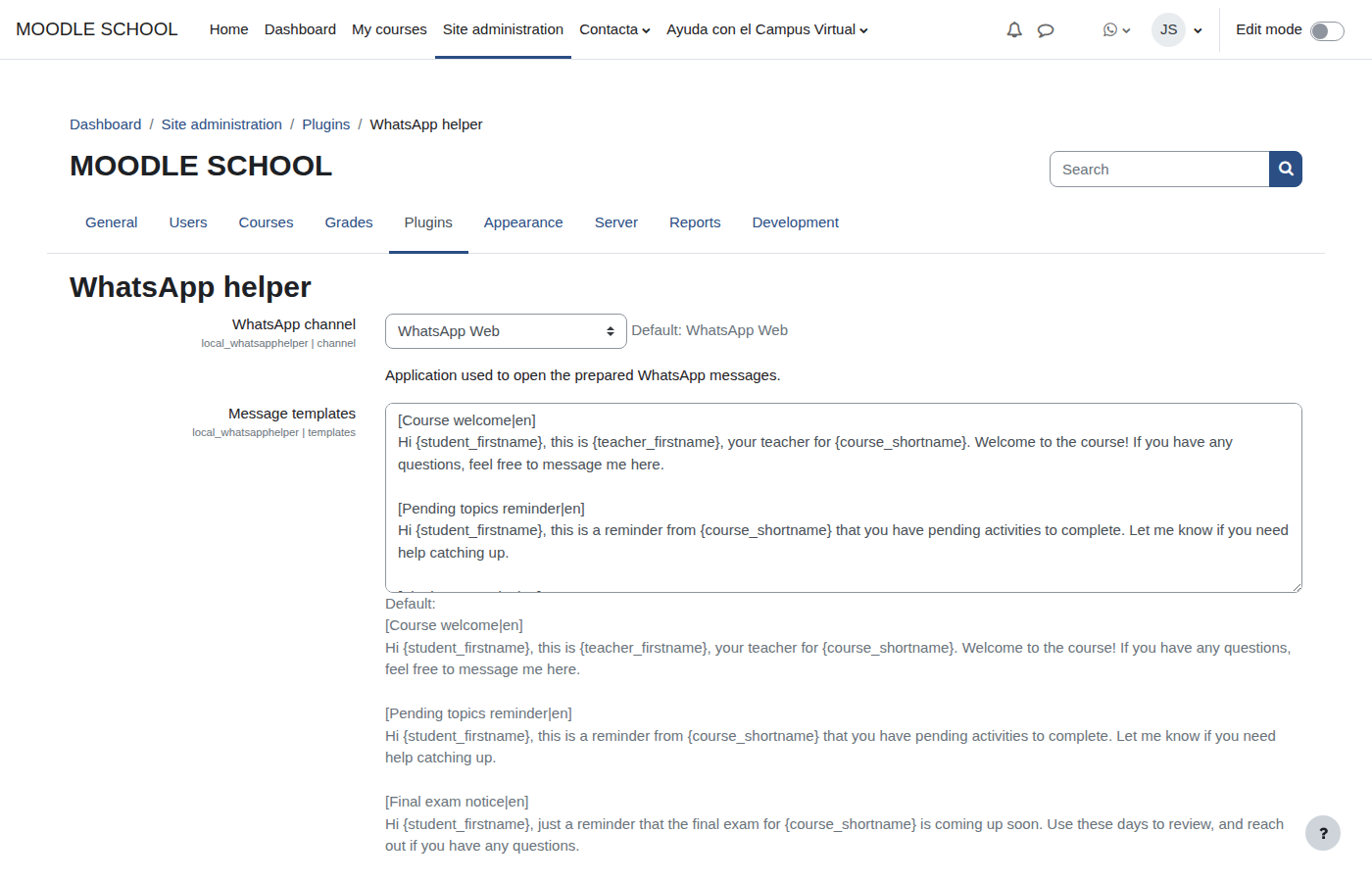Follow the Site administration breadcrumb link
Image resolution: width=1372 pixels, height=882 pixels.
221,124
